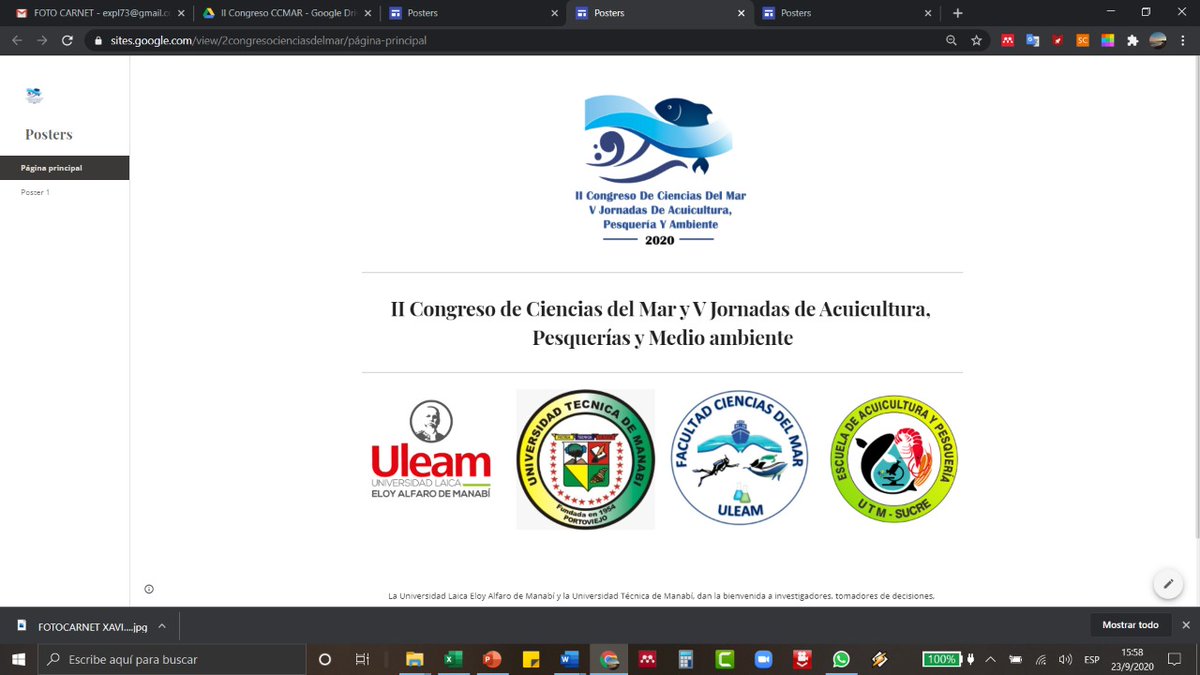Open PowerPoint from the taskbar
This screenshot has height=675, width=1200.
pos(491,659)
